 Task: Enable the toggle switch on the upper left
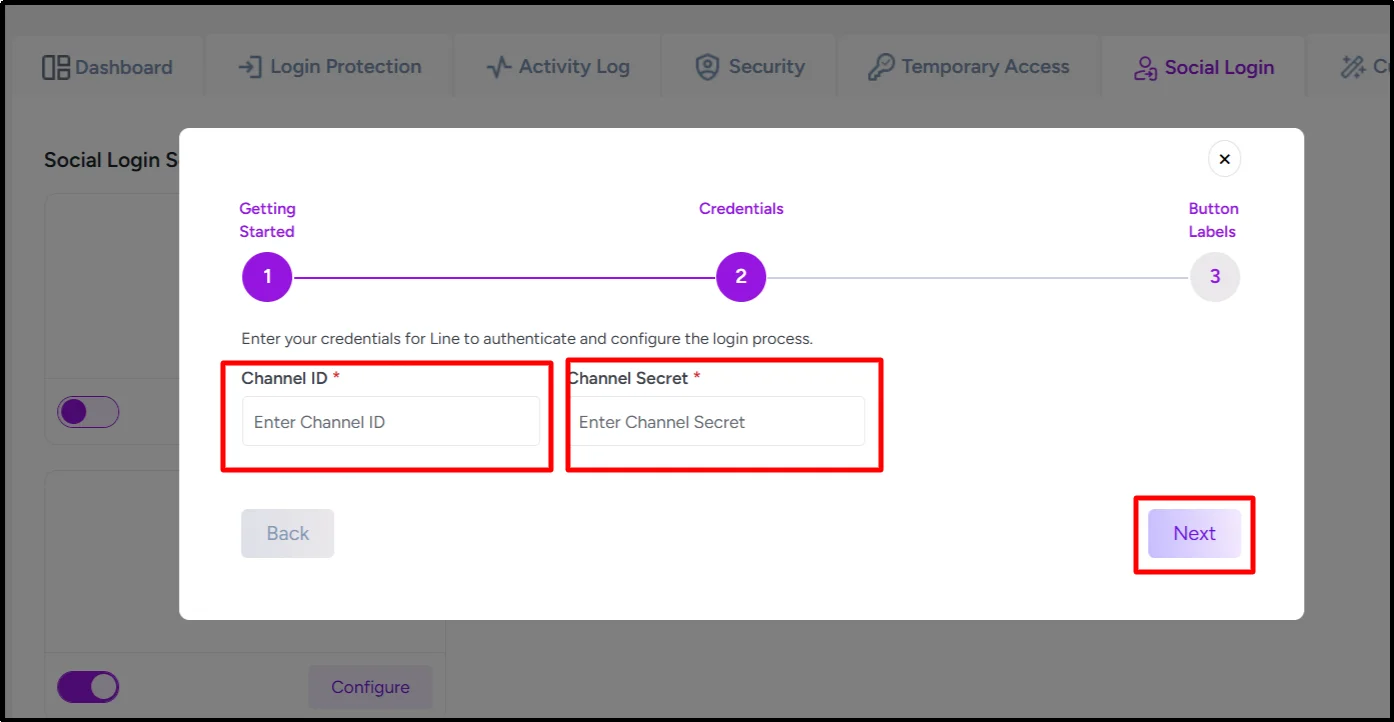tap(88, 411)
